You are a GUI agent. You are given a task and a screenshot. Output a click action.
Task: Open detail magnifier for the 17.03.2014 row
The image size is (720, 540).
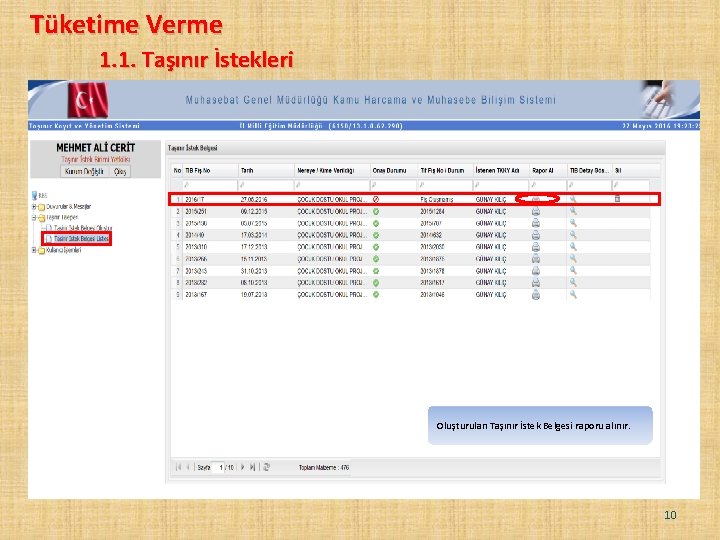pyautogui.click(x=573, y=235)
